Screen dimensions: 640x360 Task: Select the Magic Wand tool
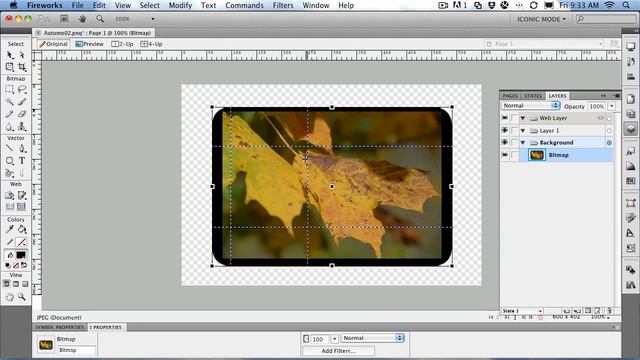click(10, 102)
